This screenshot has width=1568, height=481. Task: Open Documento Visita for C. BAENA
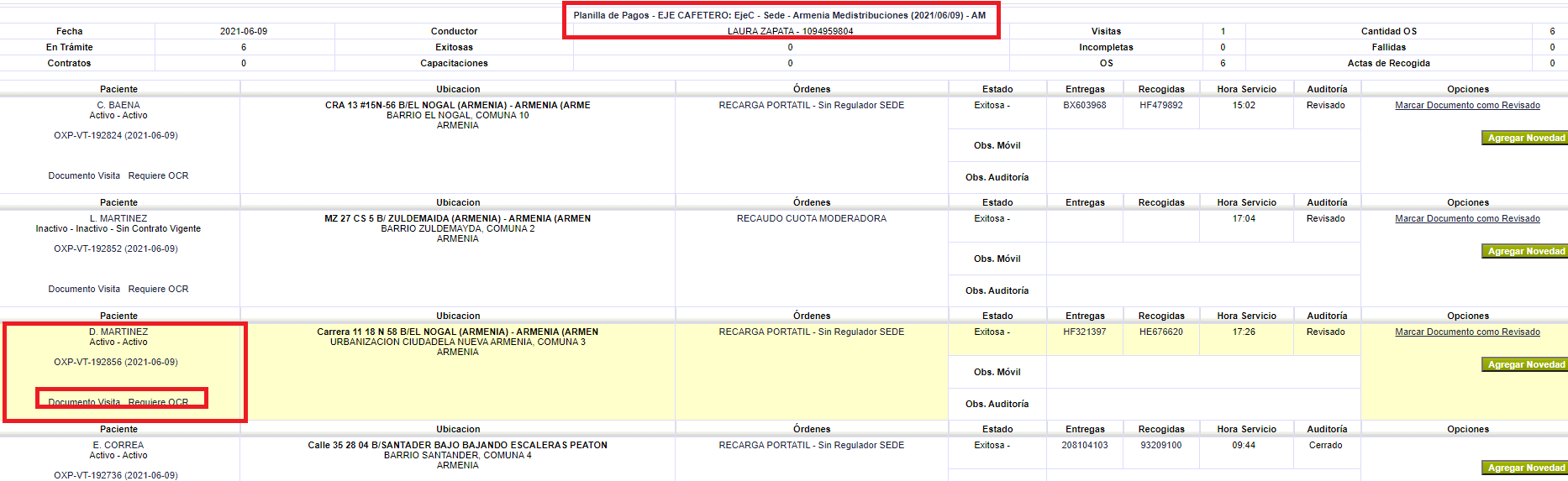point(84,176)
